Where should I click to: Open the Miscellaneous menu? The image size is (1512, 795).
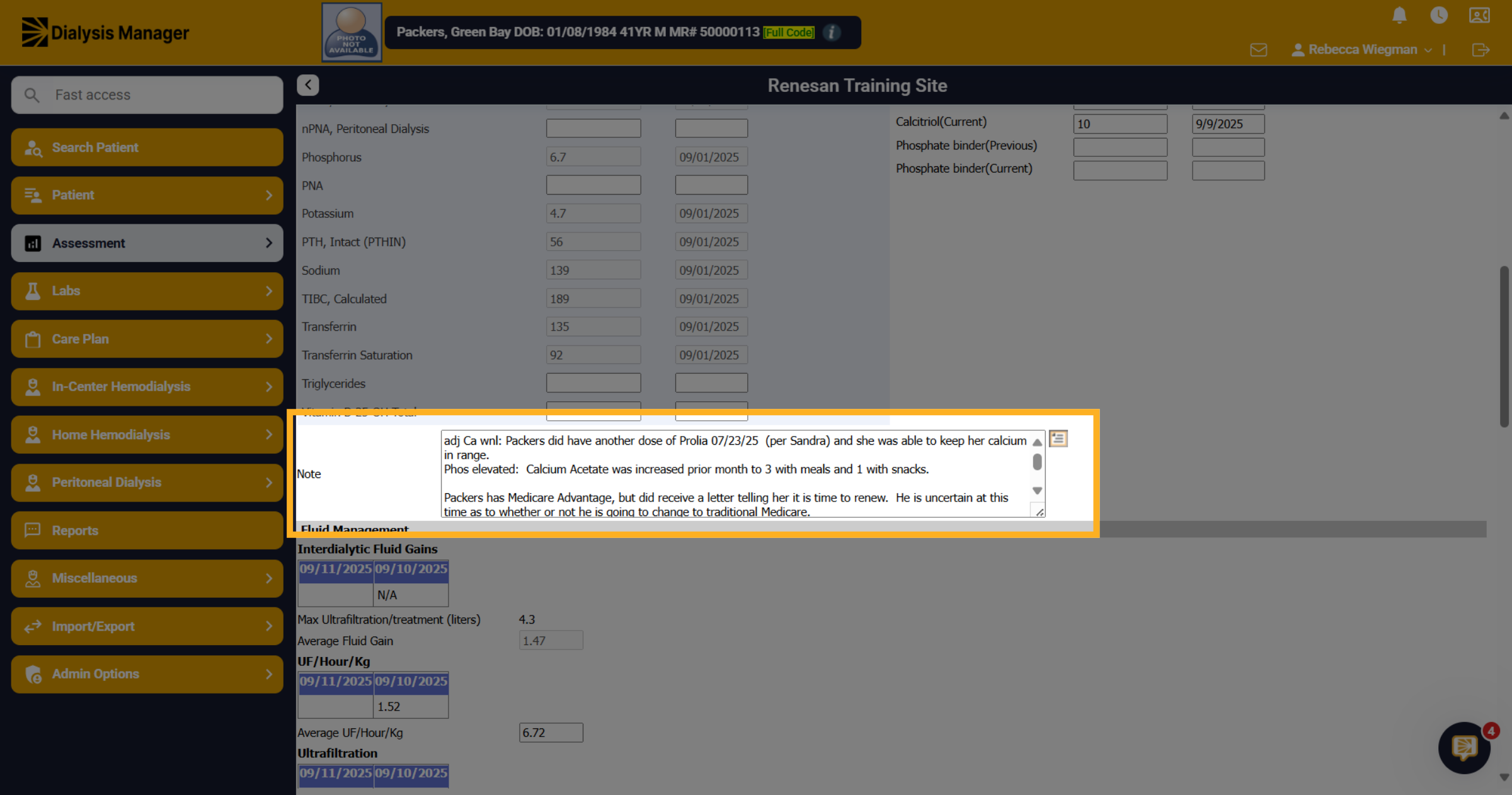147,578
